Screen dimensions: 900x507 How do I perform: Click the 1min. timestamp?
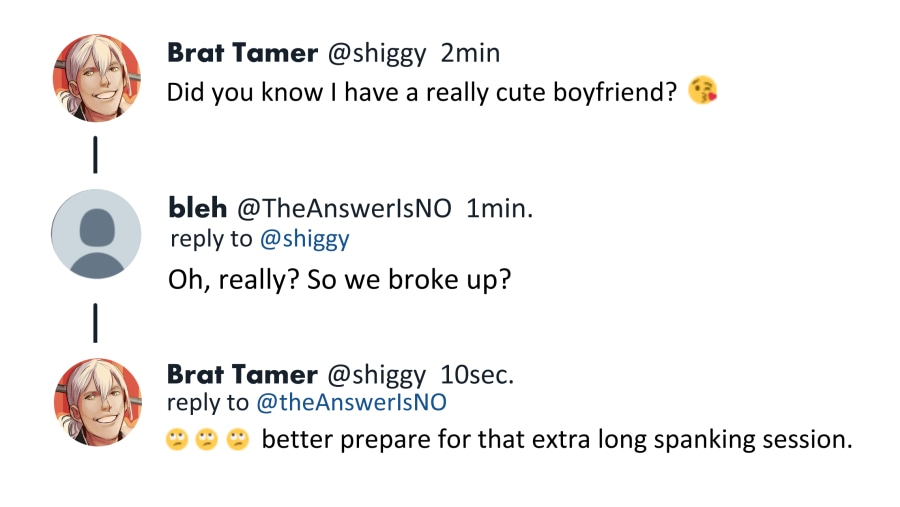pyautogui.click(x=500, y=209)
